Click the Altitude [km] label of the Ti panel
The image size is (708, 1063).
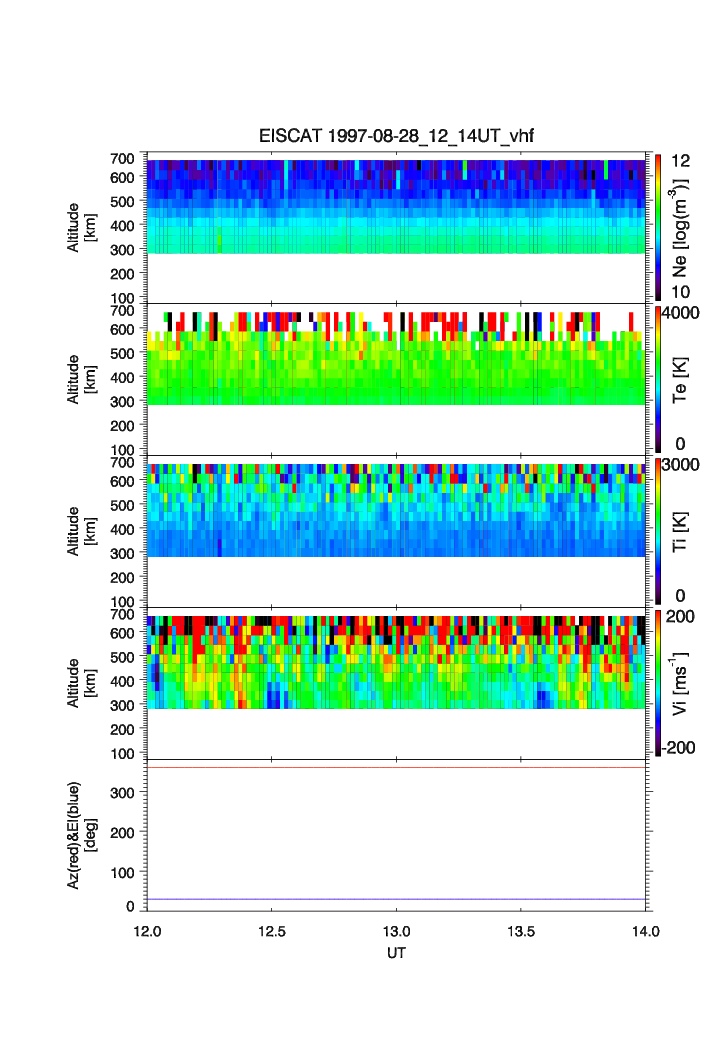coord(81,532)
